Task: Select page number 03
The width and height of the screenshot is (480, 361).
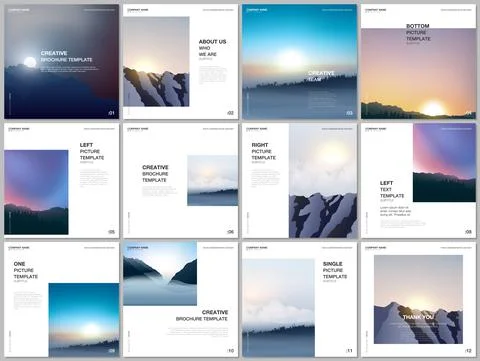Action: coord(349,113)
